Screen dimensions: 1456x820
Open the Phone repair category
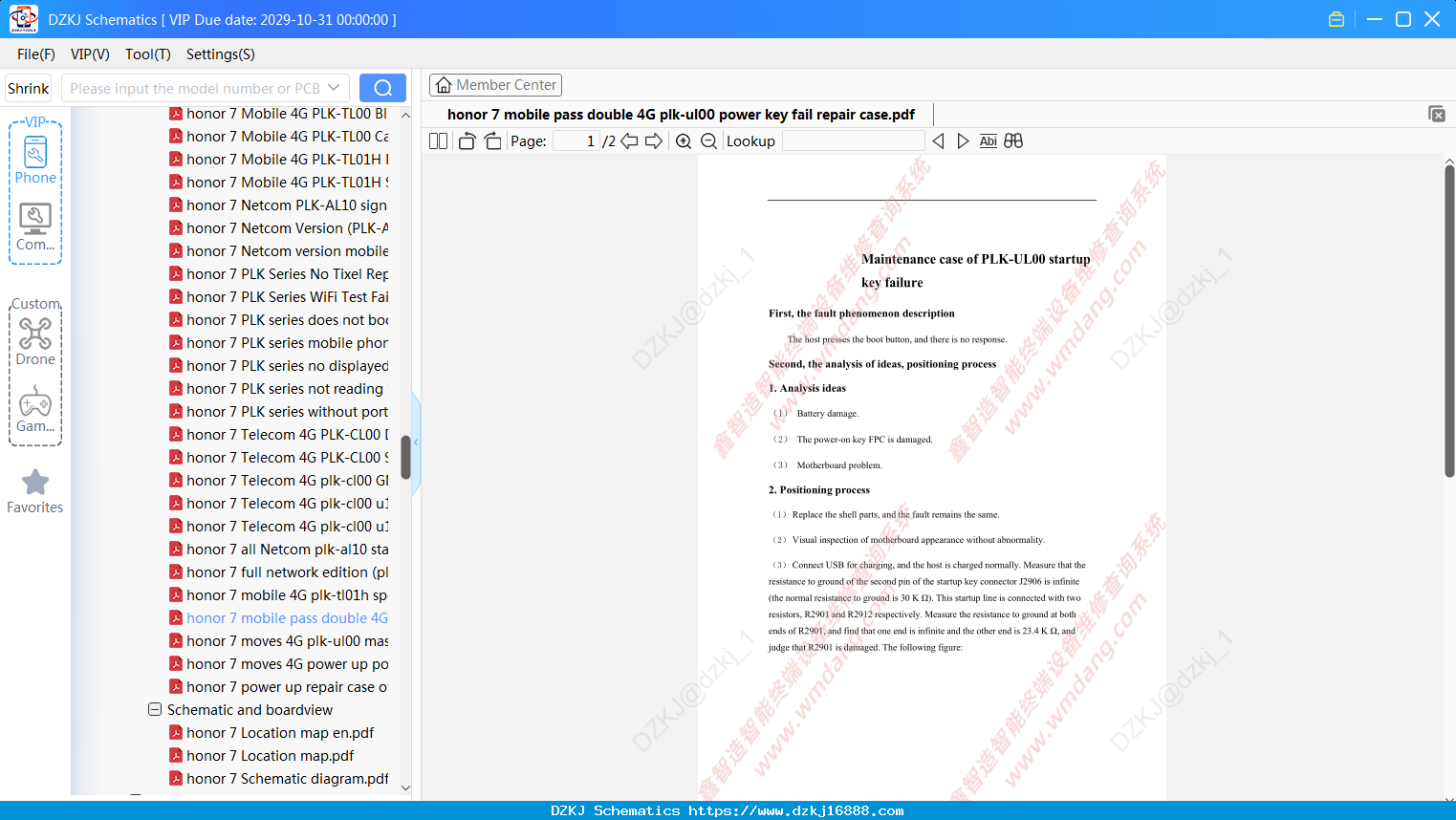click(35, 160)
